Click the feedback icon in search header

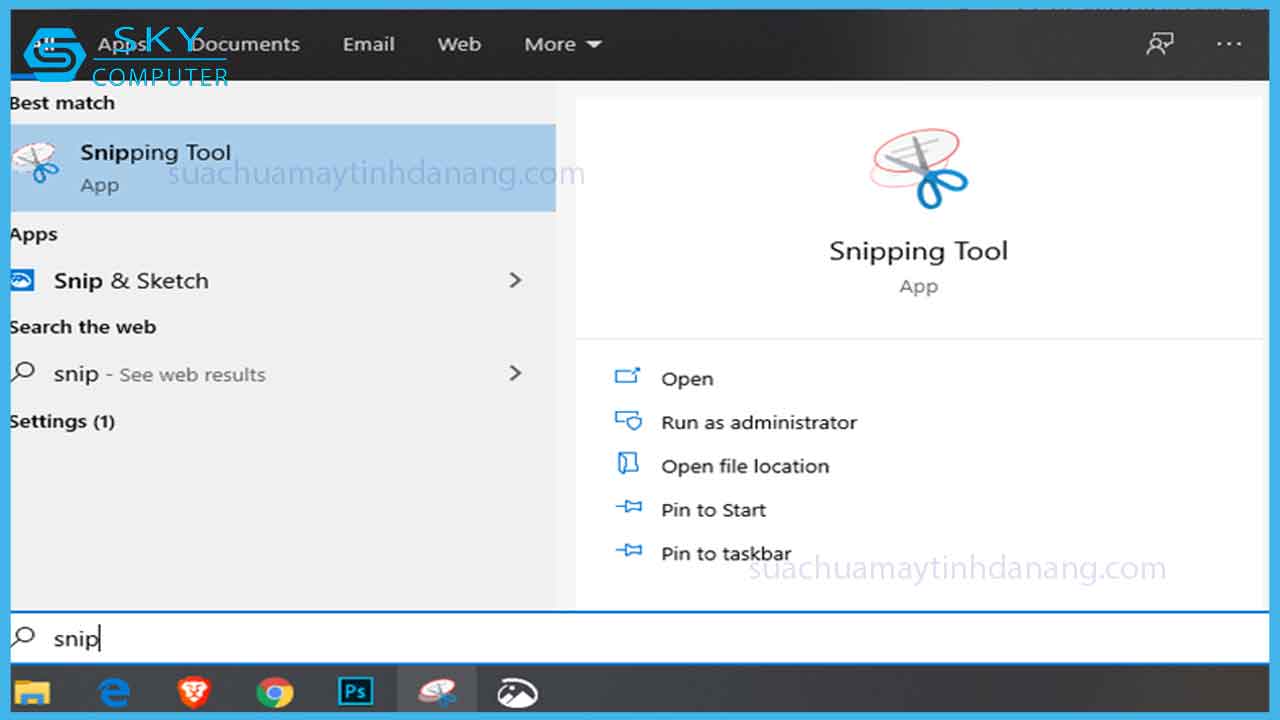1160,44
